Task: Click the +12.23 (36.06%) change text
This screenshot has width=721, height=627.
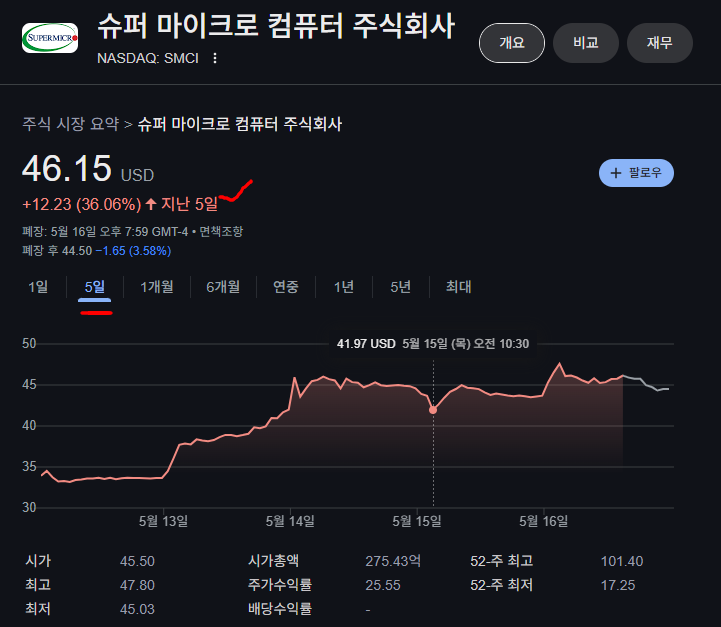Action: pos(81,204)
